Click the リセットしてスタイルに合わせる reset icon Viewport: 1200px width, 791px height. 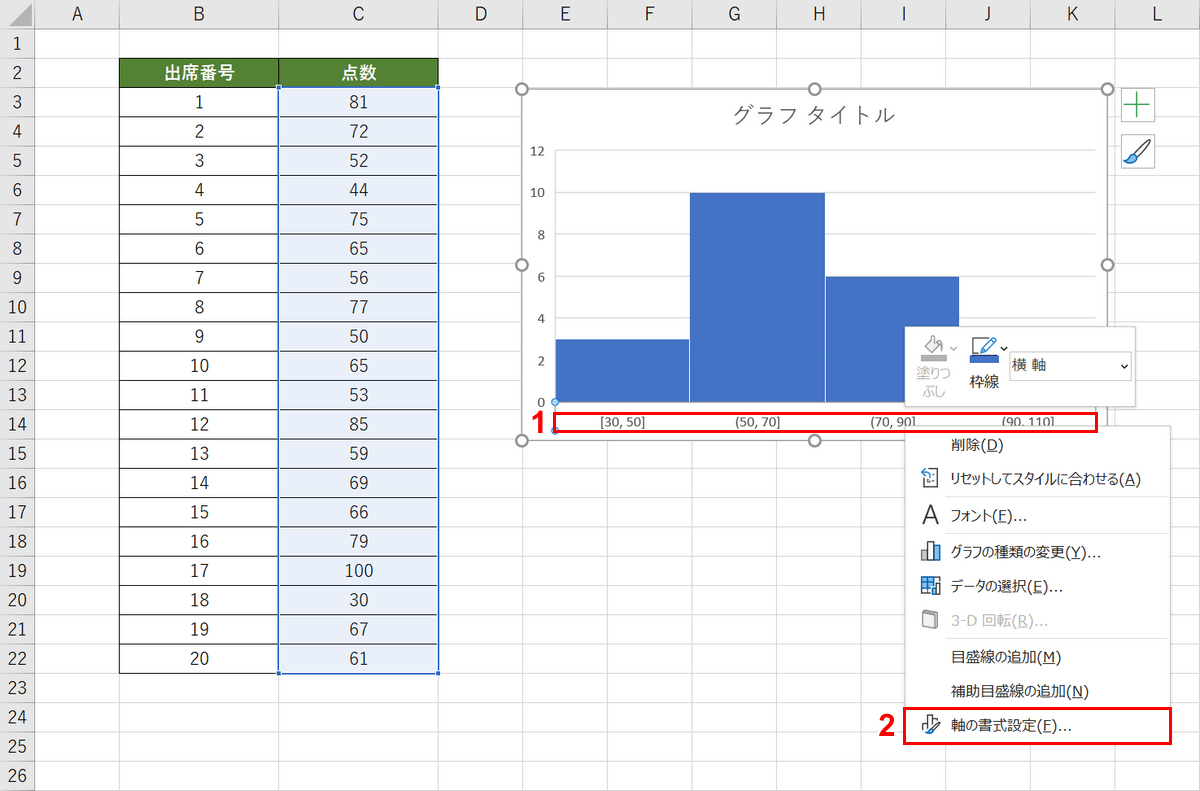click(x=930, y=479)
